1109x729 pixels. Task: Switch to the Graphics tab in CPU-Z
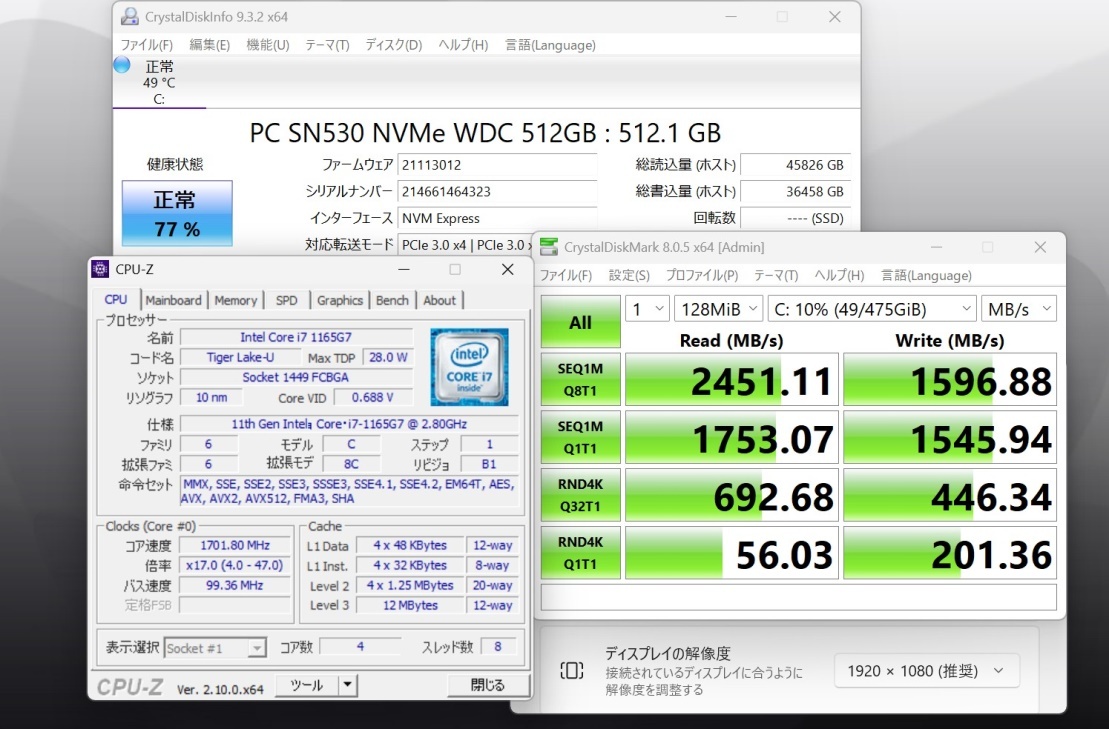[x=339, y=301]
